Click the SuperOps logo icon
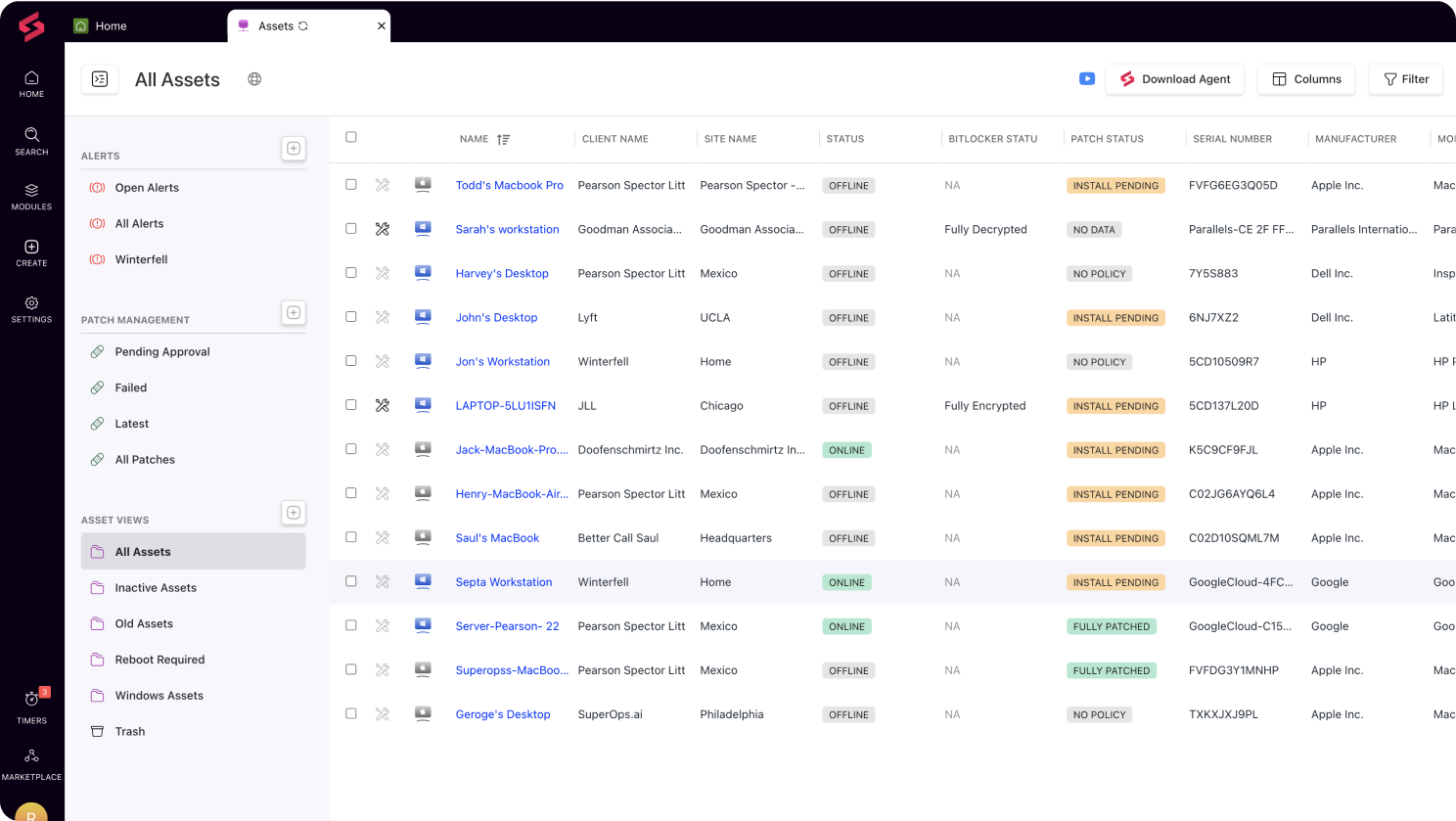 (31, 26)
